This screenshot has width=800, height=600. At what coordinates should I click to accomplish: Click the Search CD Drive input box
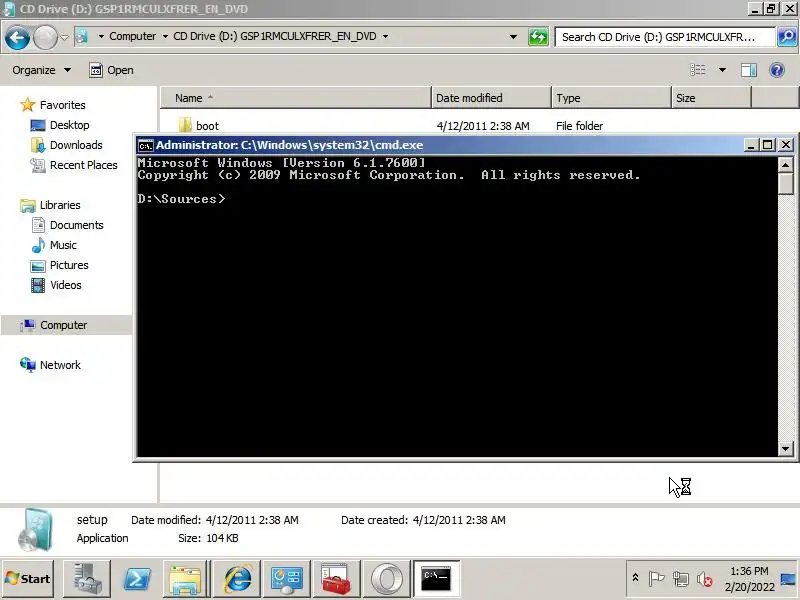tap(665, 37)
